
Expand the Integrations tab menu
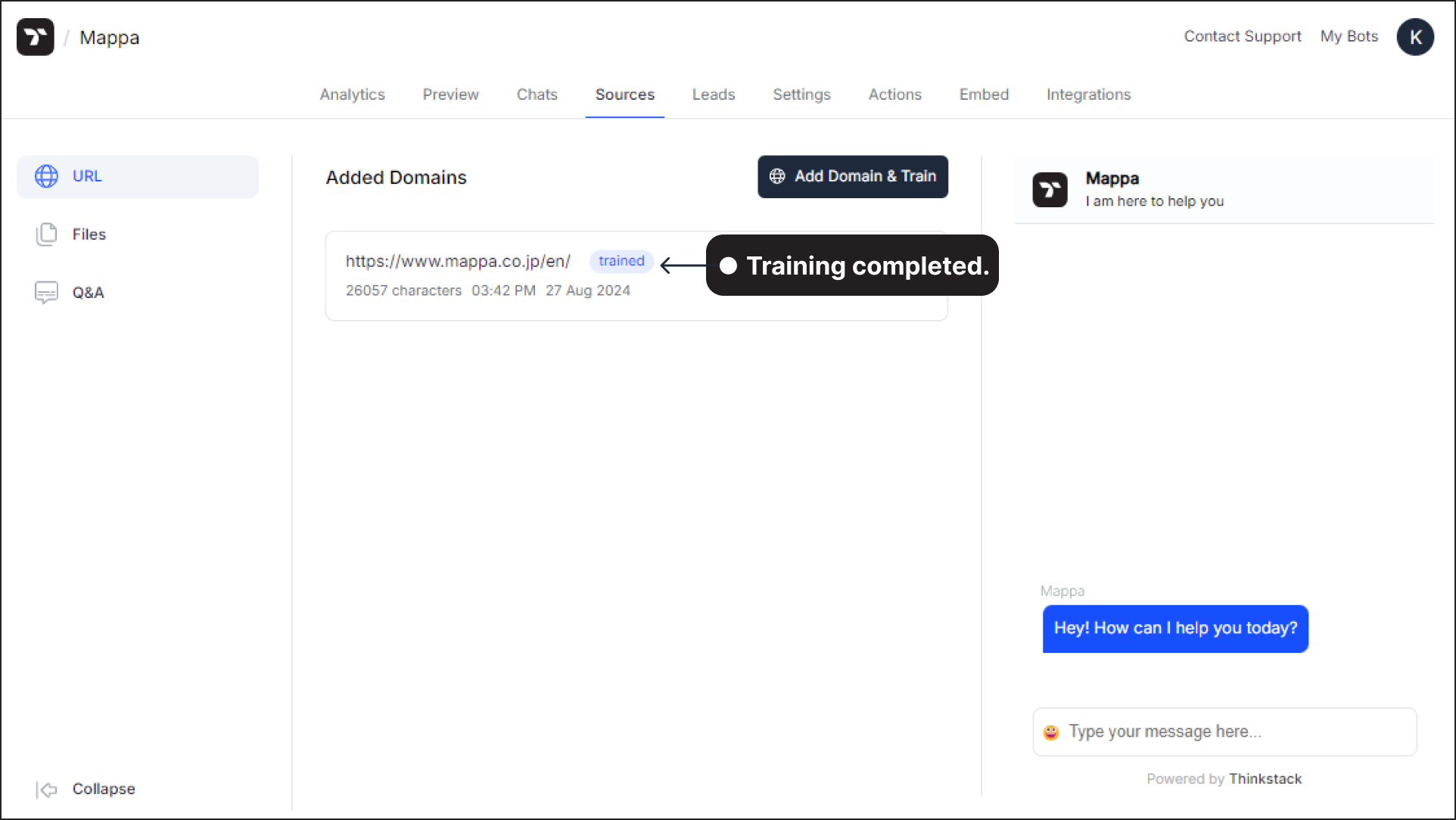[1088, 94]
